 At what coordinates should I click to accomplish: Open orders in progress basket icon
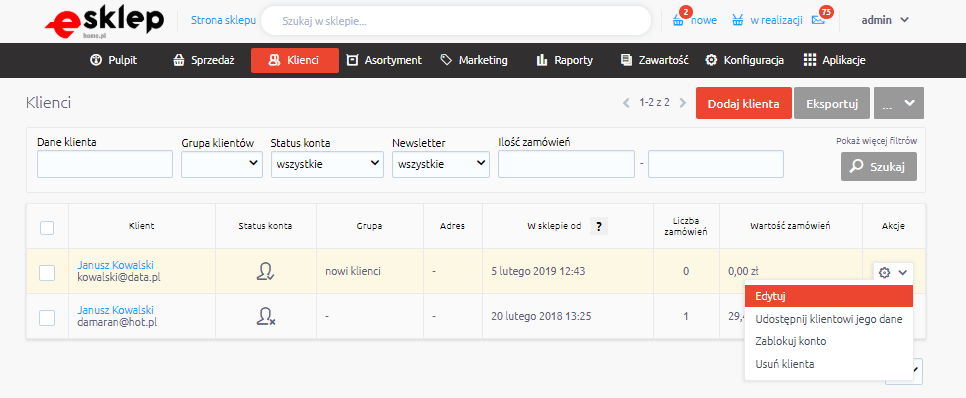point(737,20)
